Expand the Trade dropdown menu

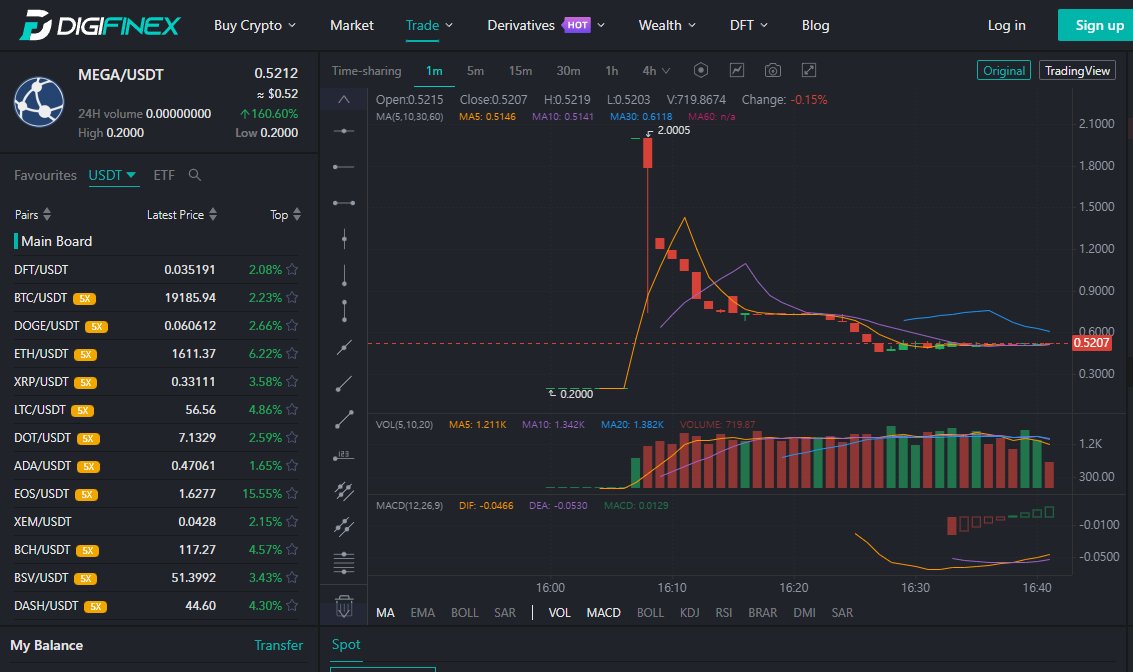click(x=429, y=25)
